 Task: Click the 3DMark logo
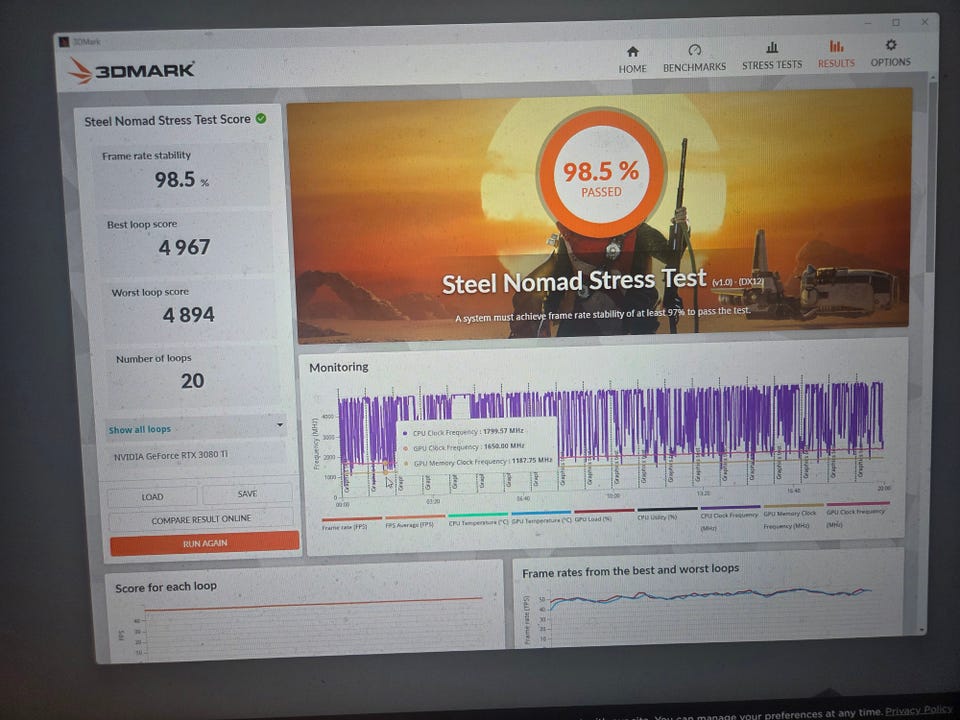[x=132, y=71]
